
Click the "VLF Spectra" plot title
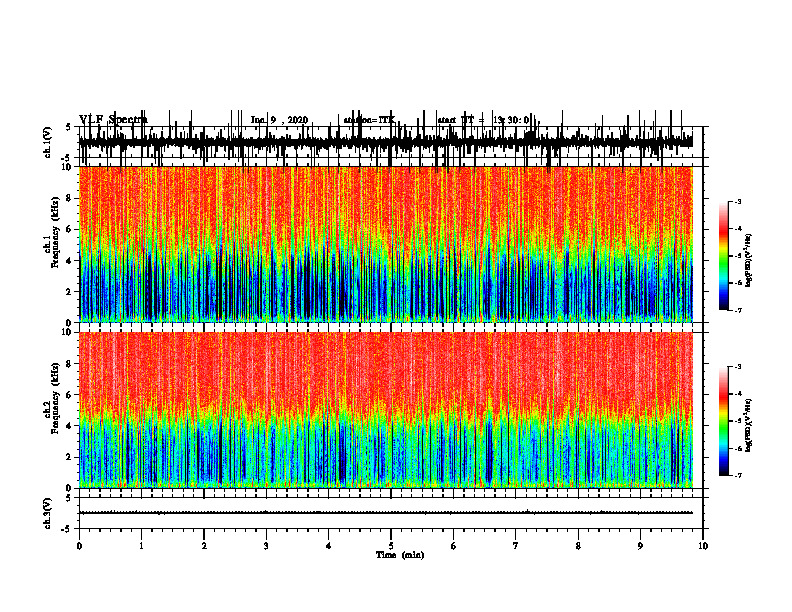coord(113,120)
